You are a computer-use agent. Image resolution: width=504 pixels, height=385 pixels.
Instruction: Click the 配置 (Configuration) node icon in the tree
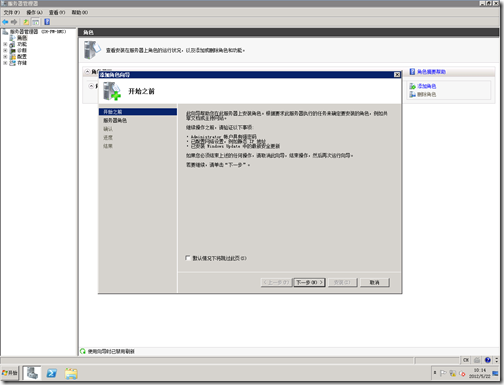click(x=13, y=57)
